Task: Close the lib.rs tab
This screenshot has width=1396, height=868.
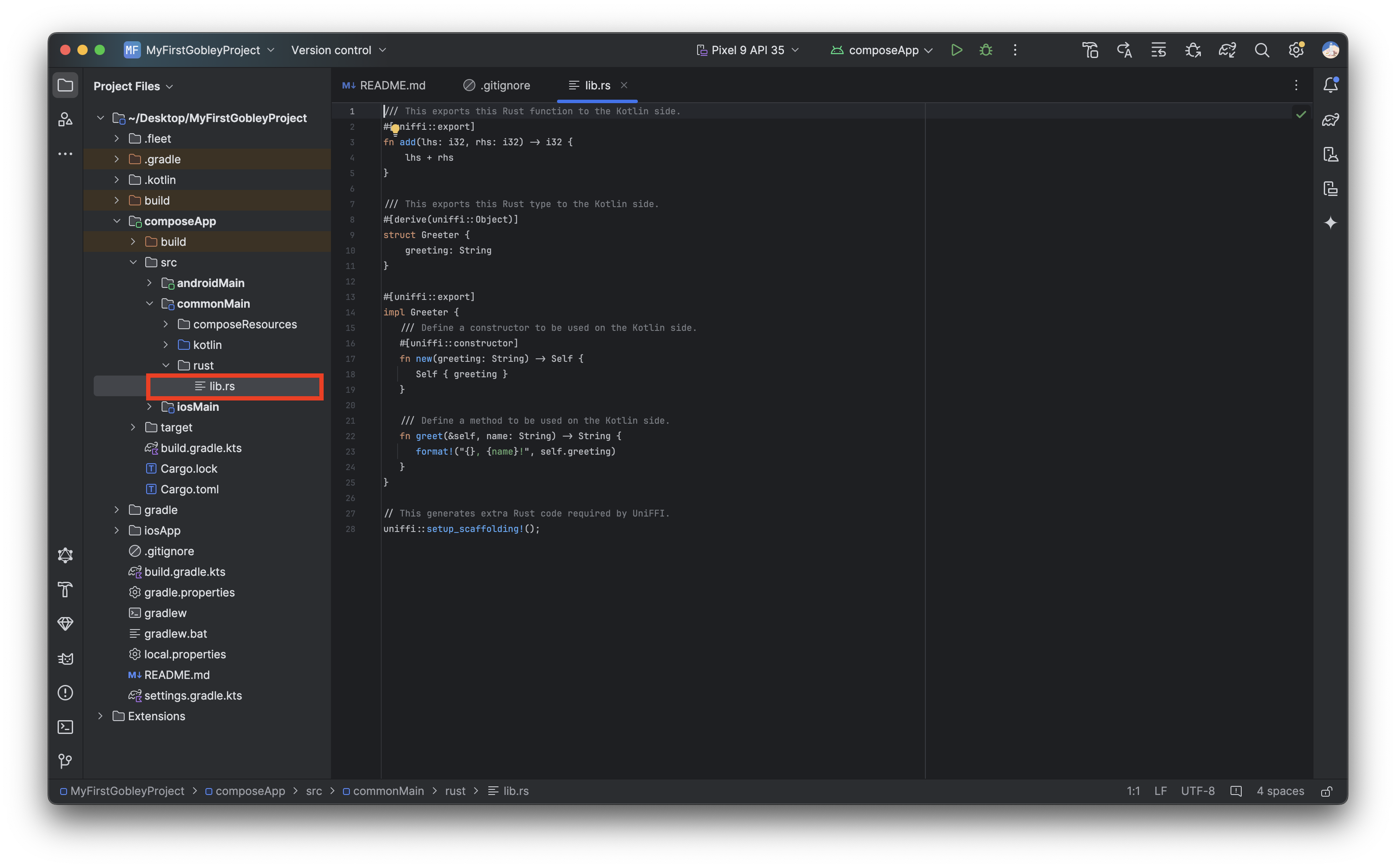Action: coord(624,85)
